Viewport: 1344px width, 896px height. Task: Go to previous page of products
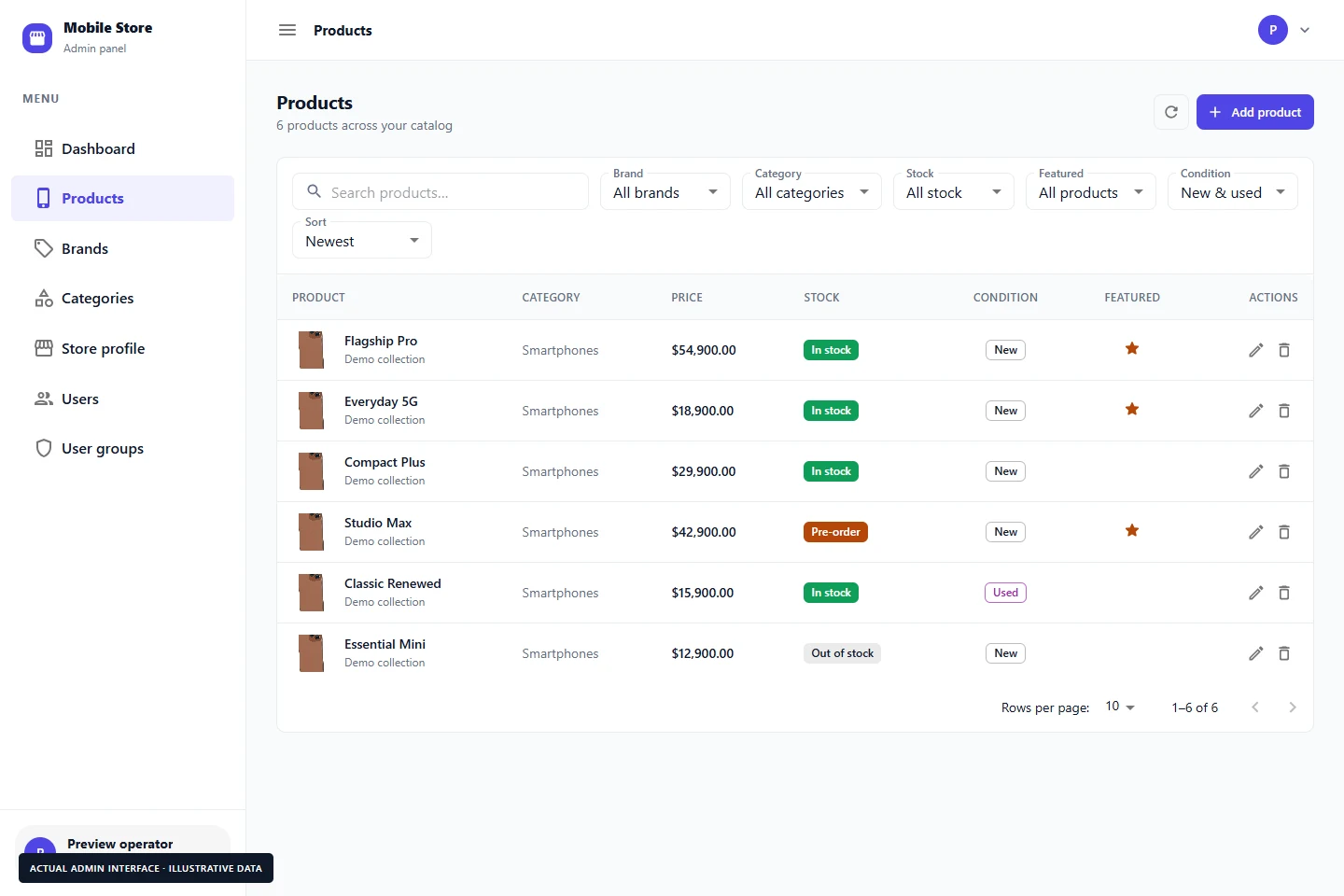pyautogui.click(x=1255, y=707)
